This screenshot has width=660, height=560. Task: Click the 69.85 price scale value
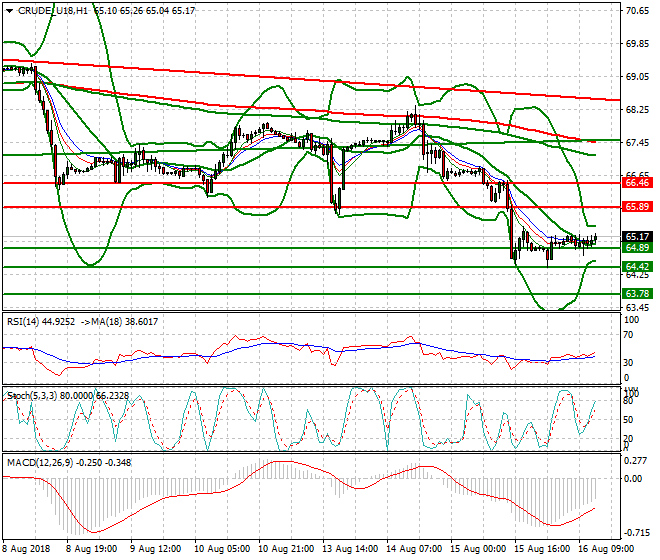click(637, 44)
